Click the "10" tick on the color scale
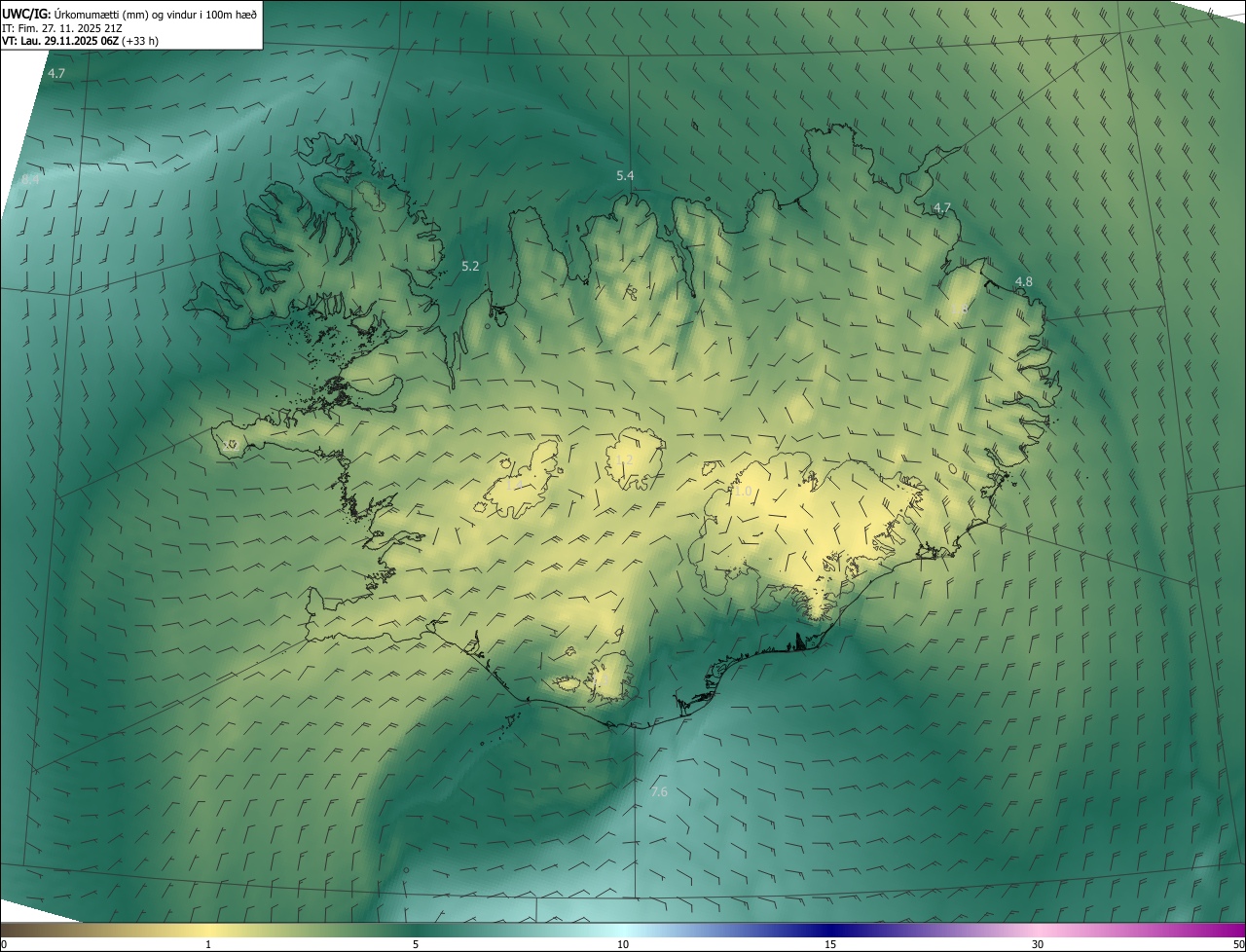This screenshot has width=1246, height=952. pyautogui.click(x=623, y=944)
